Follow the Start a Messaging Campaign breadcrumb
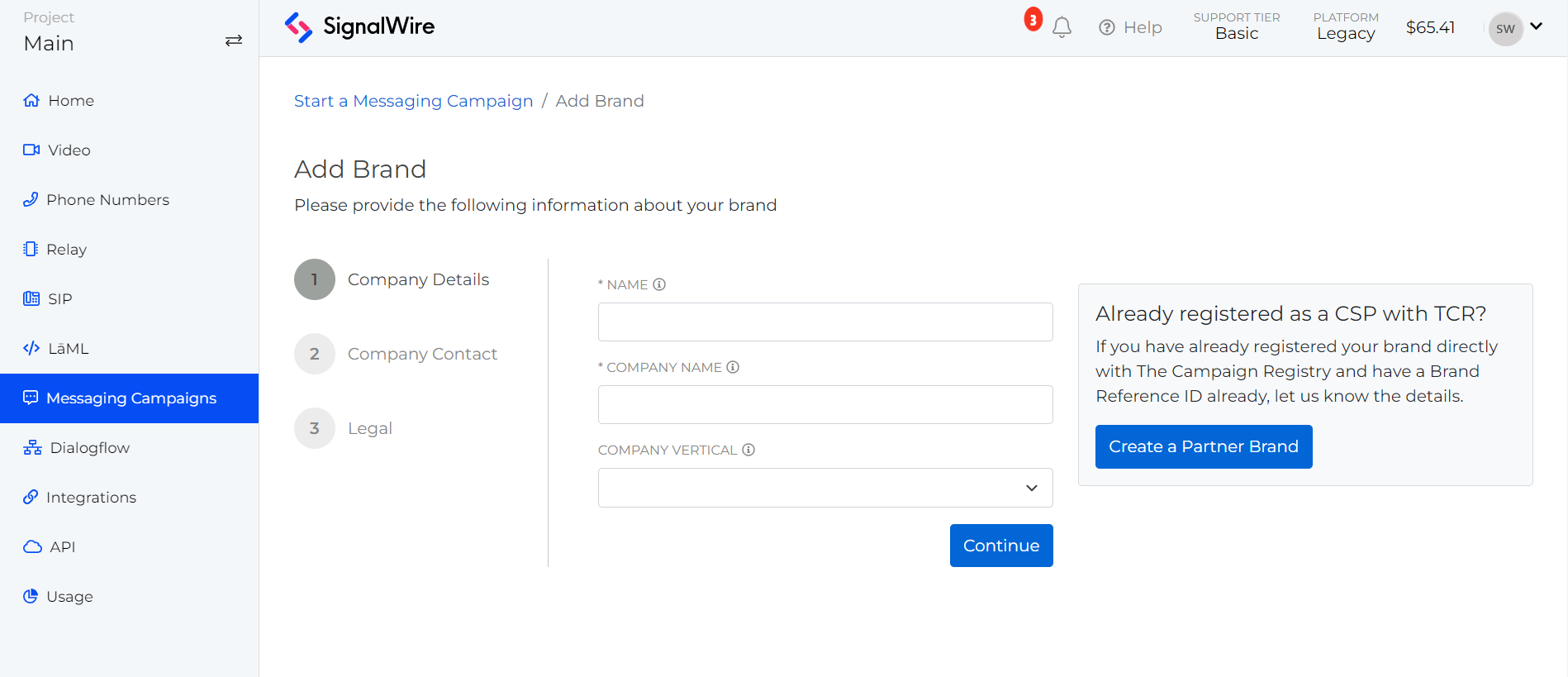This screenshot has height=677, width=1568. pyautogui.click(x=413, y=101)
